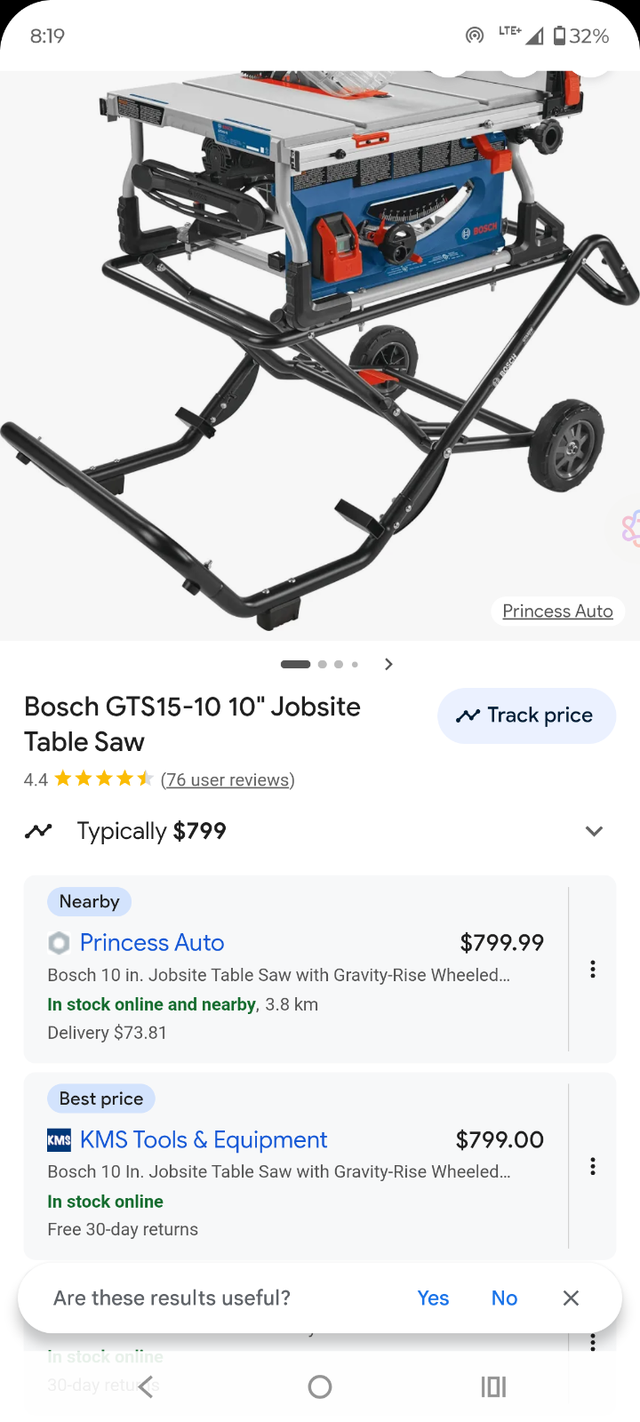Show next product image with arrow
The width and height of the screenshot is (640, 1422).
tap(389, 664)
